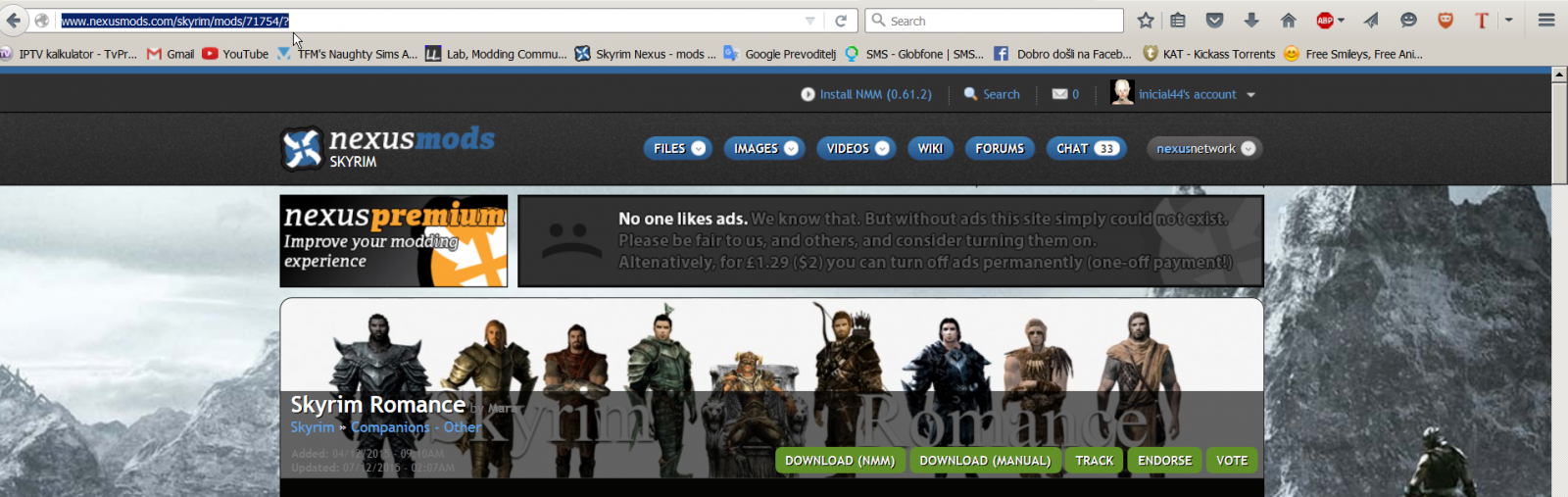This screenshot has height=497, width=1568.
Task: Expand the address bar history dropdown
Action: pos(809,21)
